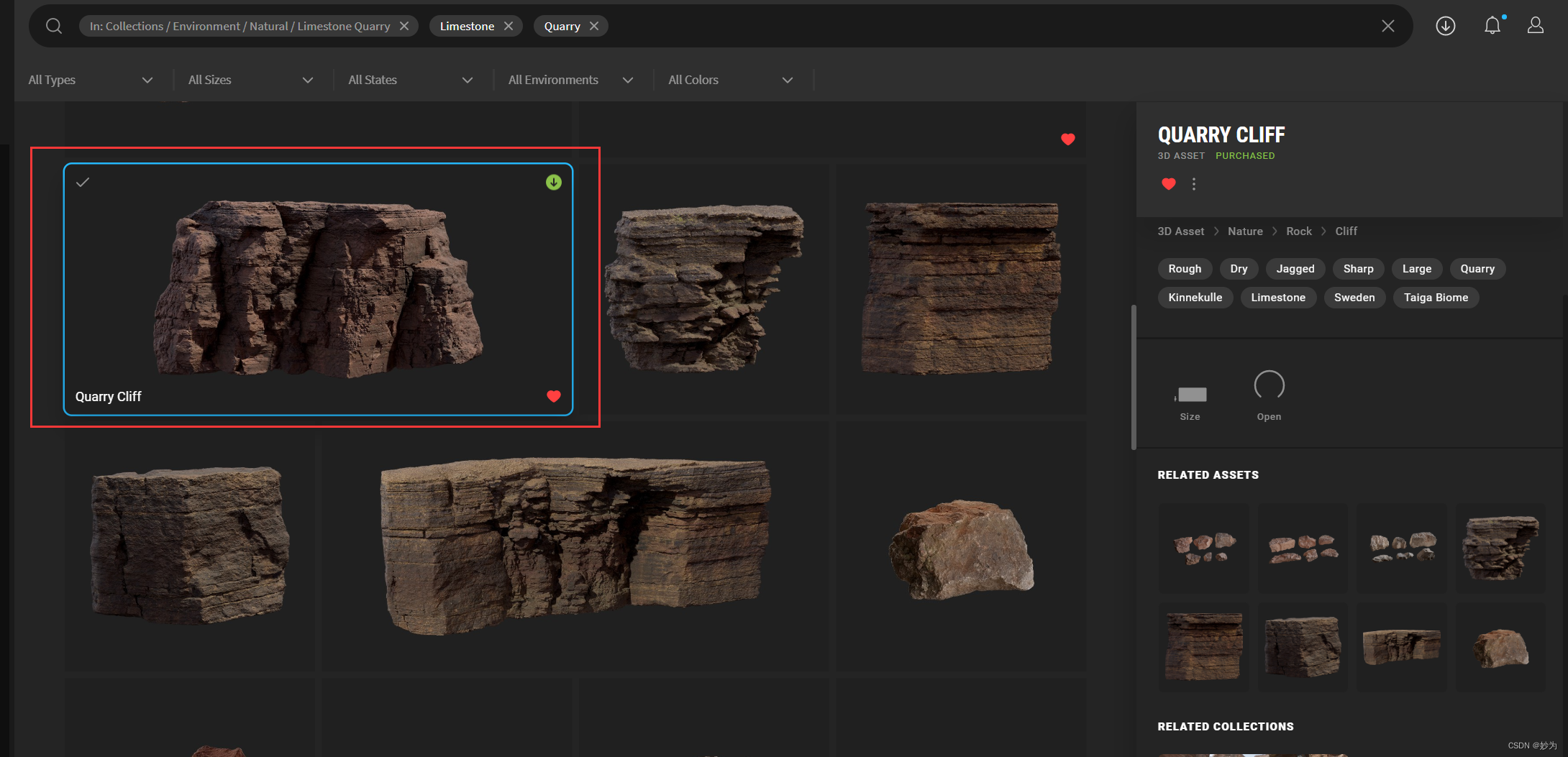1568x757 pixels.
Task: Navigate to Nature breadcrumb
Action: click(x=1245, y=231)
